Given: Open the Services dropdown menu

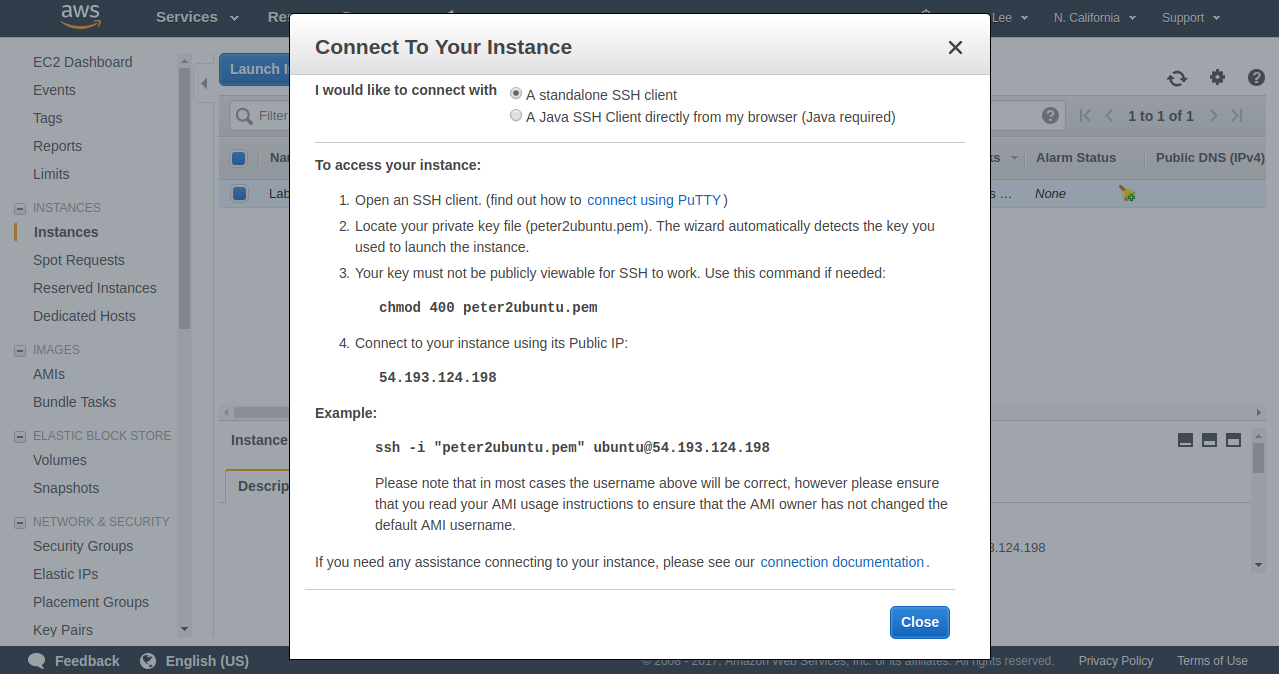Looking at the screenshot, I should tap(197, 17).
